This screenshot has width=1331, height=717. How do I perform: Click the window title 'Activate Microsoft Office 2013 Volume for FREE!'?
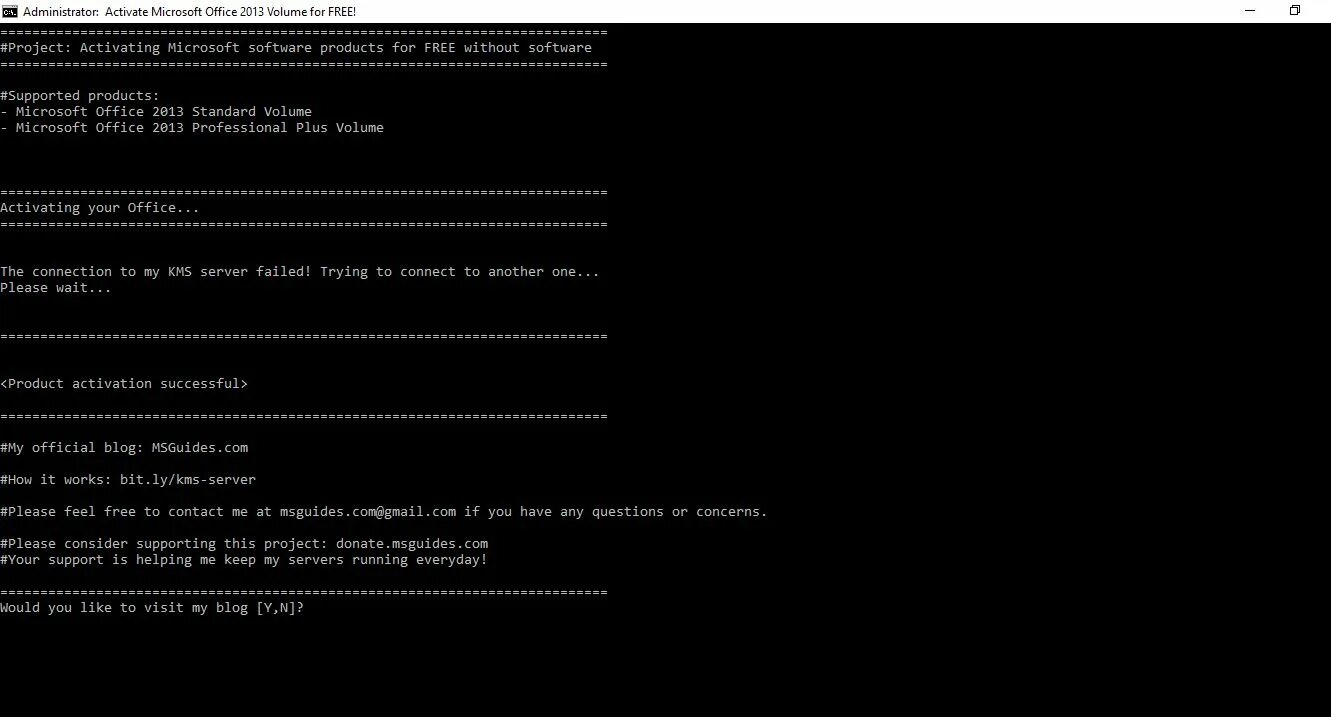pos(230,11)
